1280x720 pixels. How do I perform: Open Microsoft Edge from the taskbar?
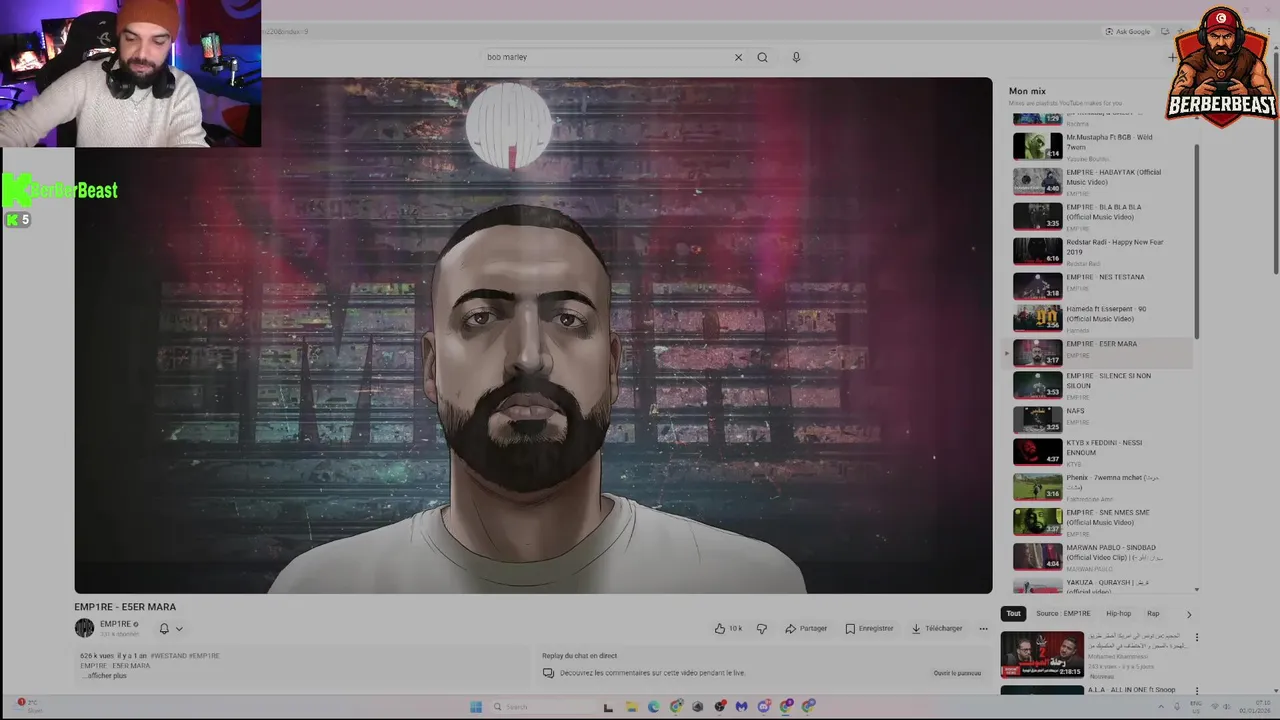[654, 707]
